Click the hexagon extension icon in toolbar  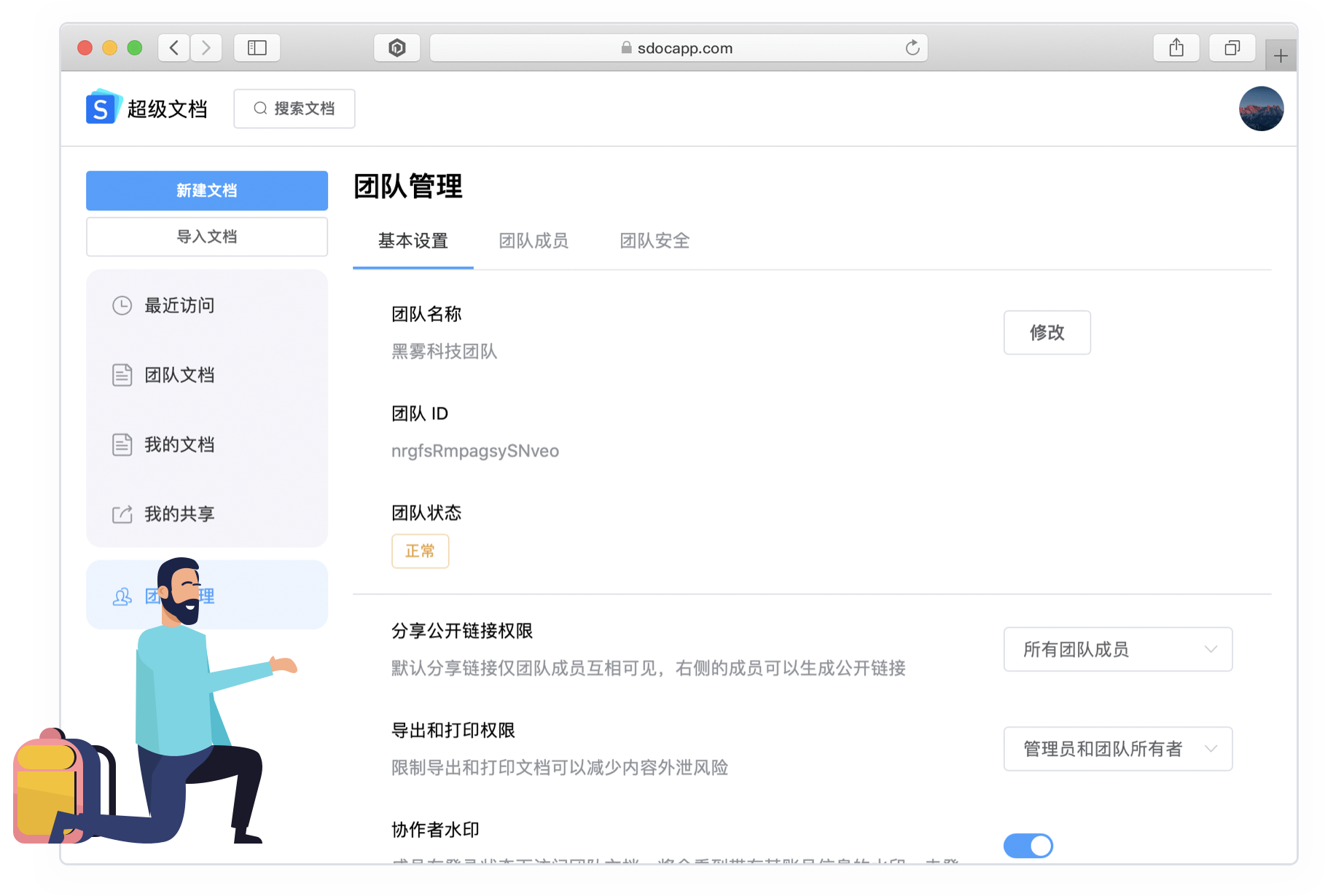397,47
